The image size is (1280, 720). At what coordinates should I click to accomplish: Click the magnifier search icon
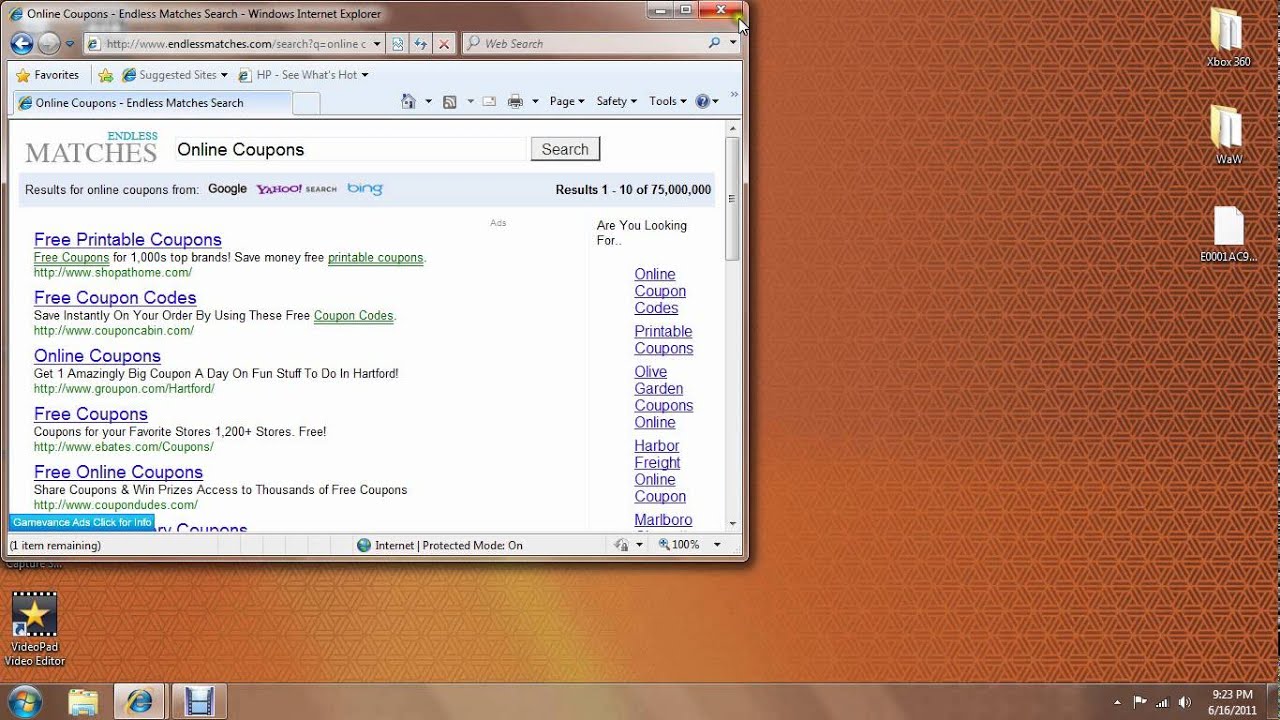[x=714, y=43]
